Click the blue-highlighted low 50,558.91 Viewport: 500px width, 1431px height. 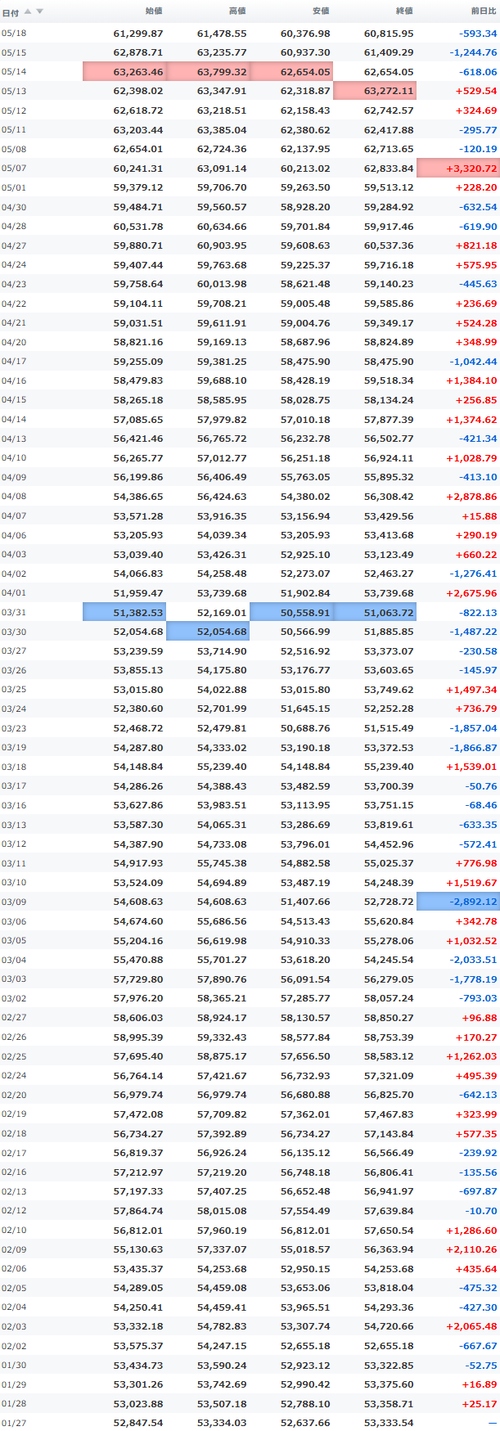pyautogui.click(x=291, y=611)
